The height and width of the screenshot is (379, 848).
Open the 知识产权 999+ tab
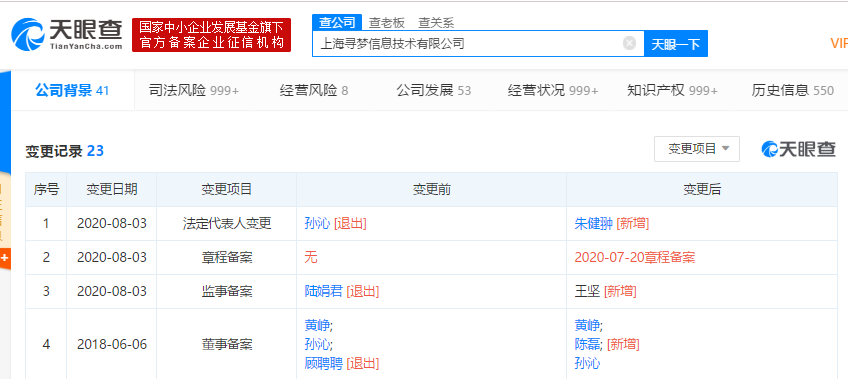[673, 90]
